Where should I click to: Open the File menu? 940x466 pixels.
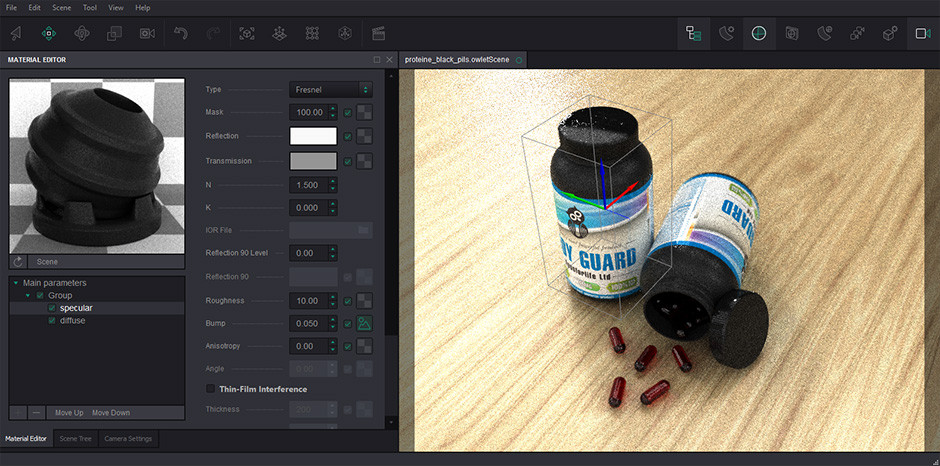pos(11,8)
